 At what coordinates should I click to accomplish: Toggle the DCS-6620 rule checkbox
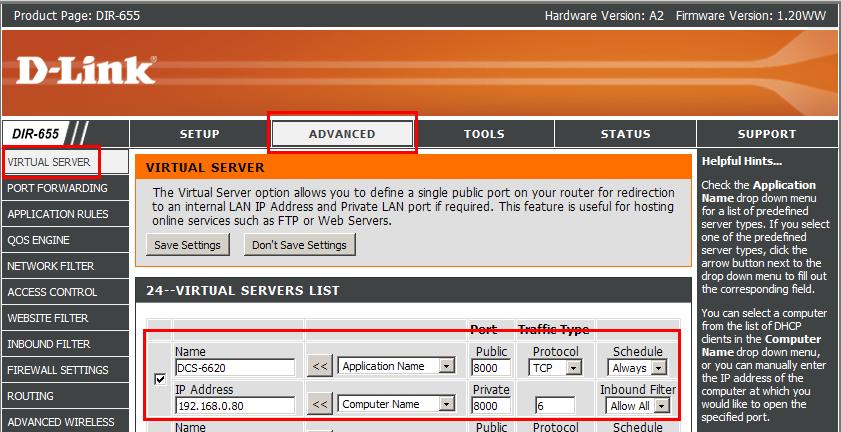point(160,379)
